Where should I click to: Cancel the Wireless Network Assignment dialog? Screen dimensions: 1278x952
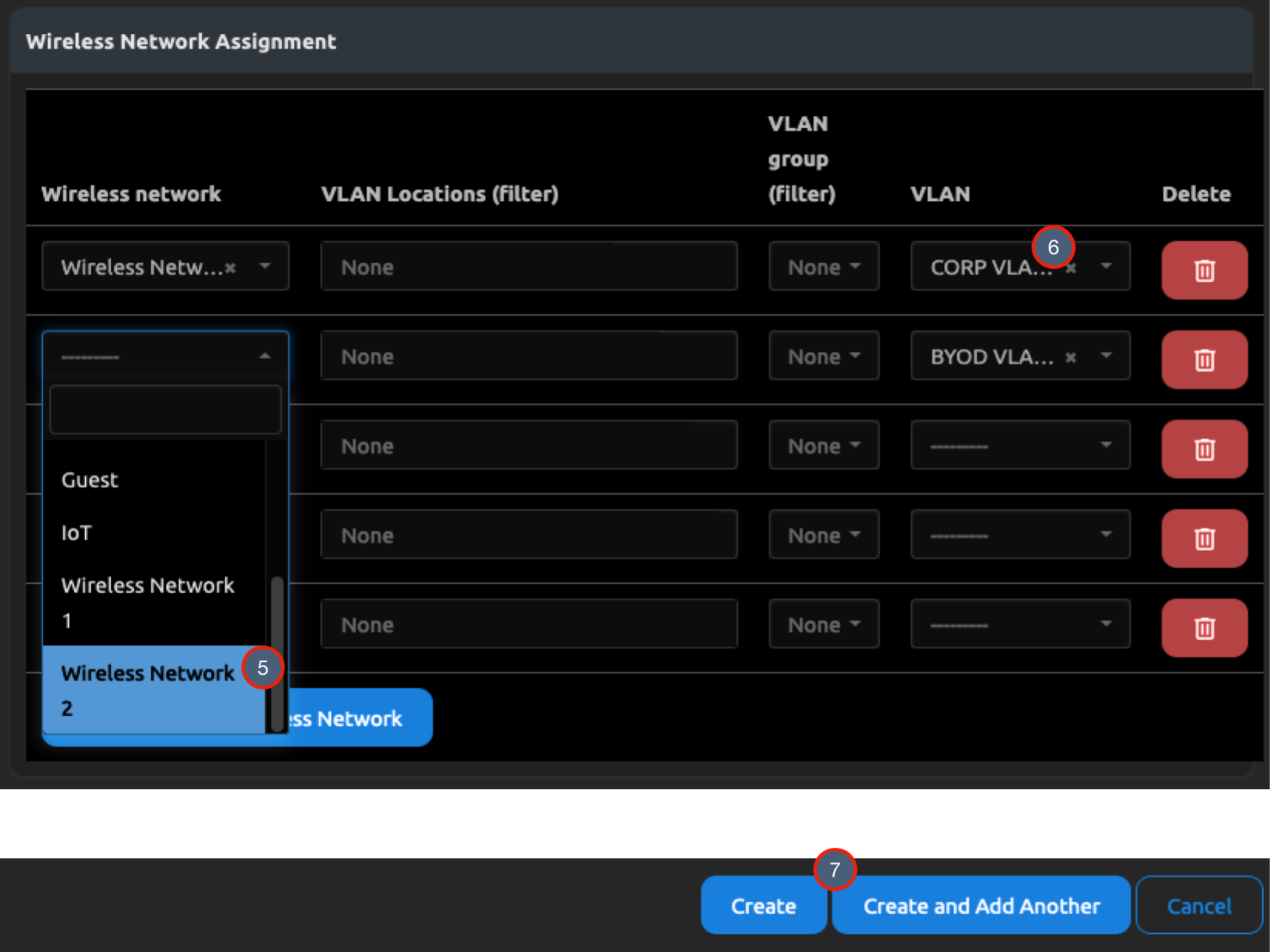point(1199,905)
